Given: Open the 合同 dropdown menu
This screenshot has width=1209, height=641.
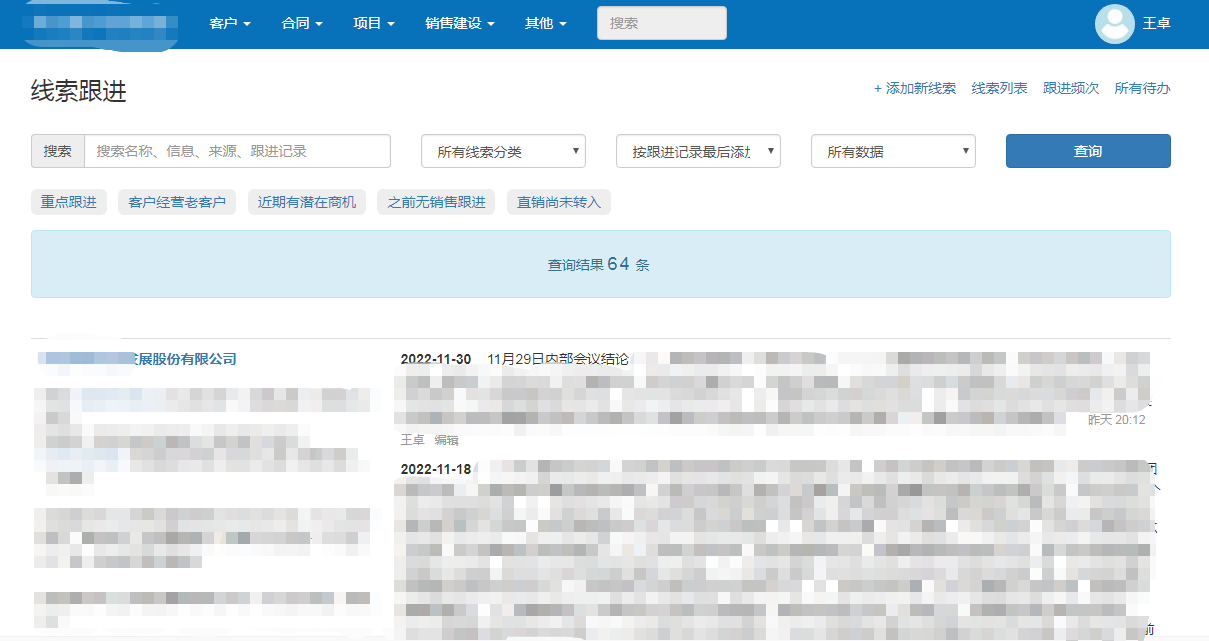Looking at the screenshot, I should pyautogui.click(x=302, y=24).
